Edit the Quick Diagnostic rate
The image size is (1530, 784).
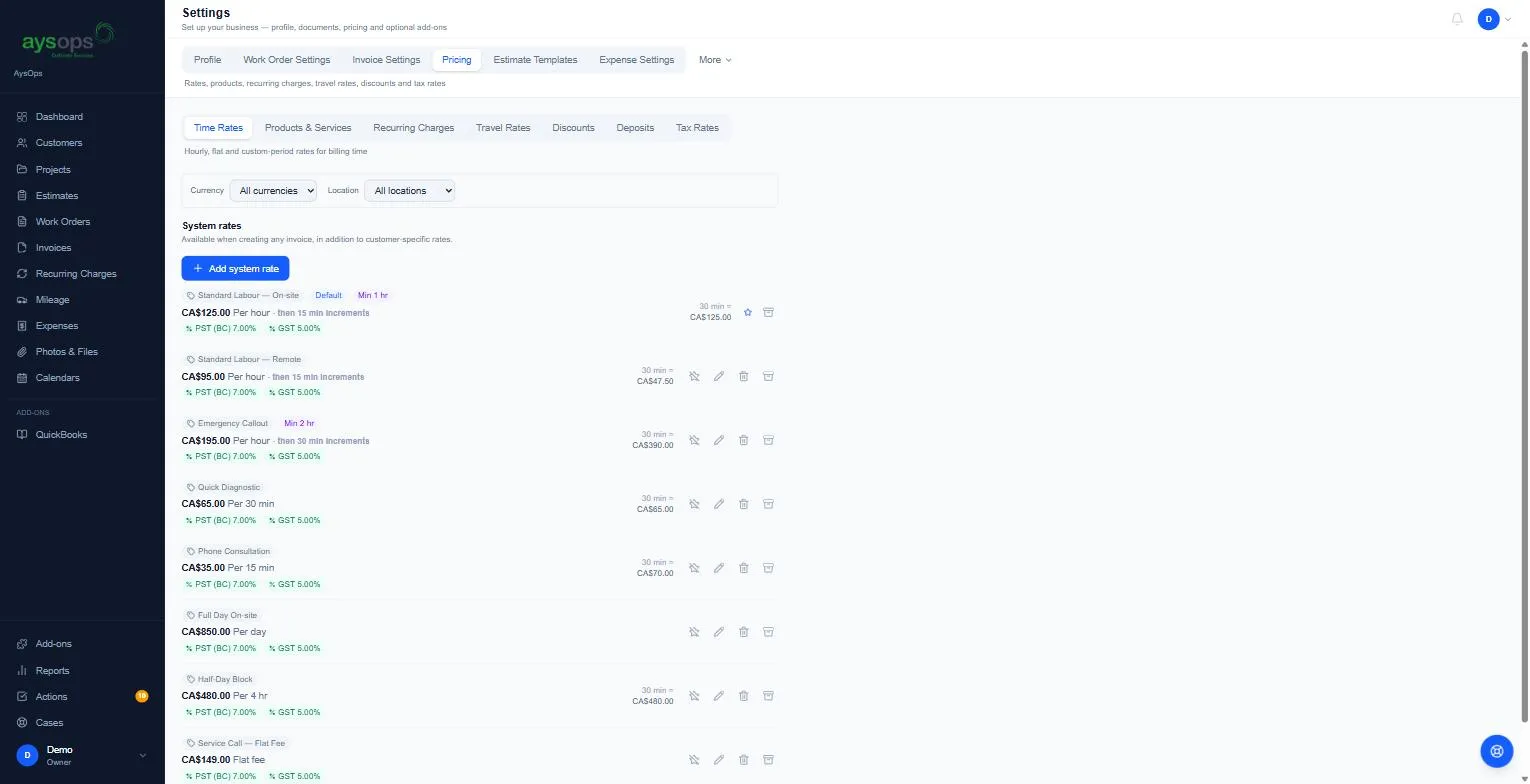pyautogui.click(x=718, y=504)
